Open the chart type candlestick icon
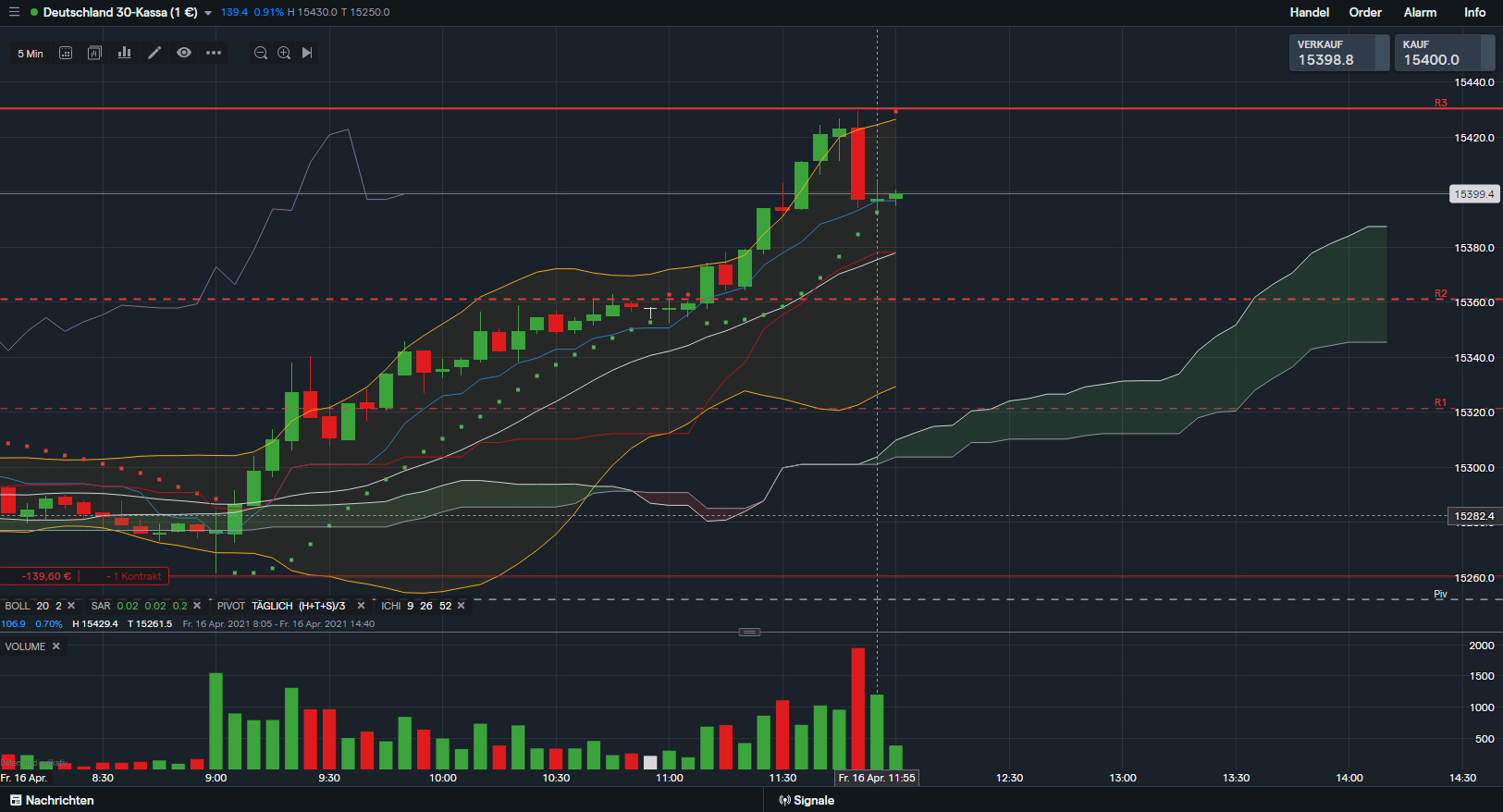 point(94,53)
